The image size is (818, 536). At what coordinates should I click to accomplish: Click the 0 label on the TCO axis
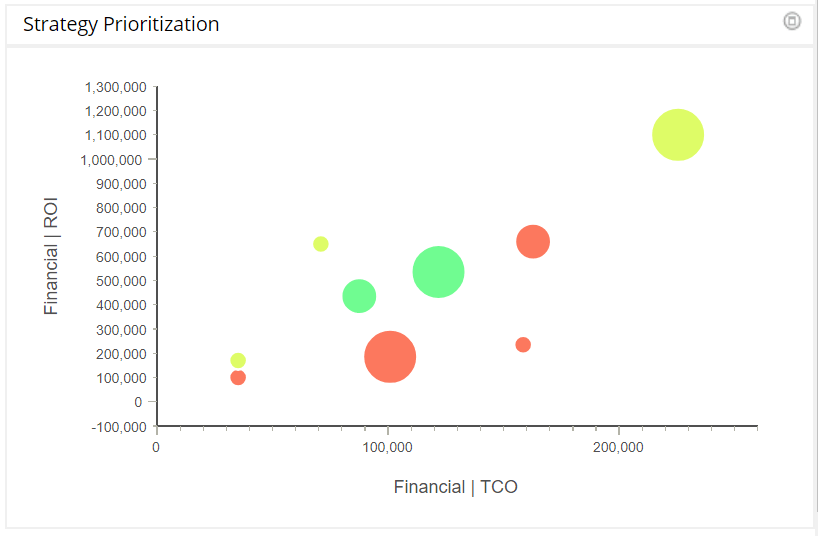tap(156, 447)
